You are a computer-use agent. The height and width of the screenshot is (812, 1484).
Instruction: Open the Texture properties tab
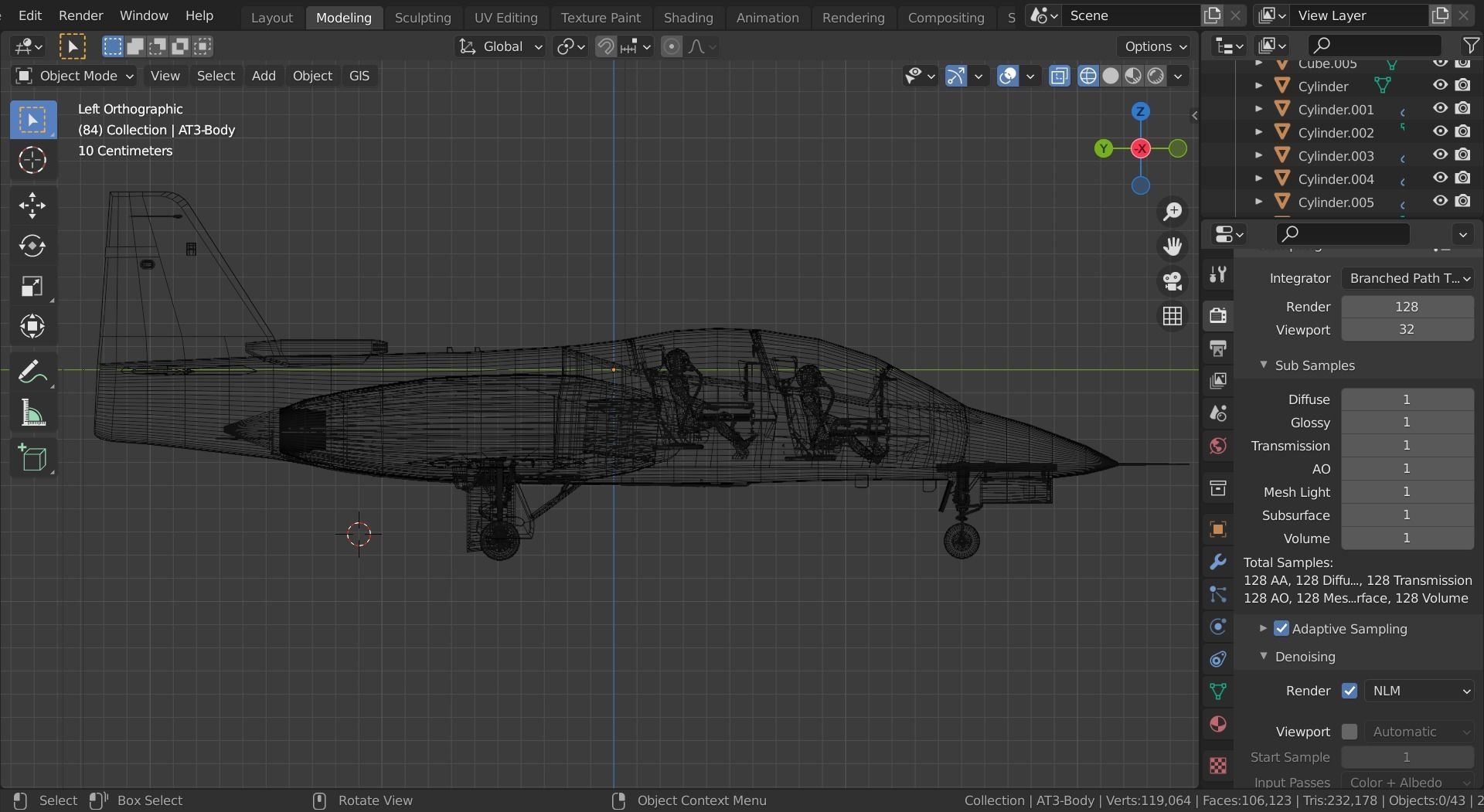[1218, 765]
